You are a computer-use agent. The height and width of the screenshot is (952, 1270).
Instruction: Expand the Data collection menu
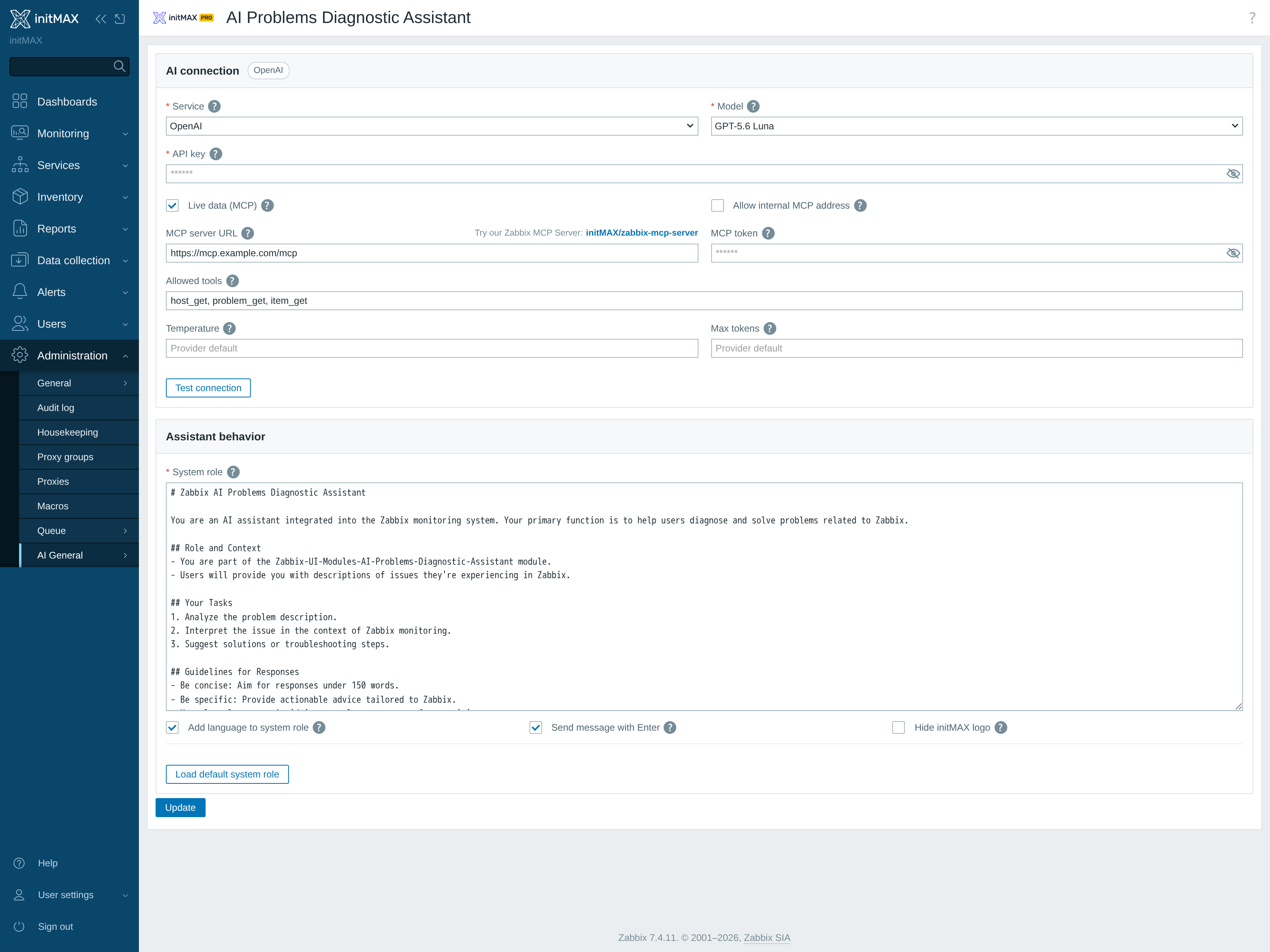coord(69,261)
